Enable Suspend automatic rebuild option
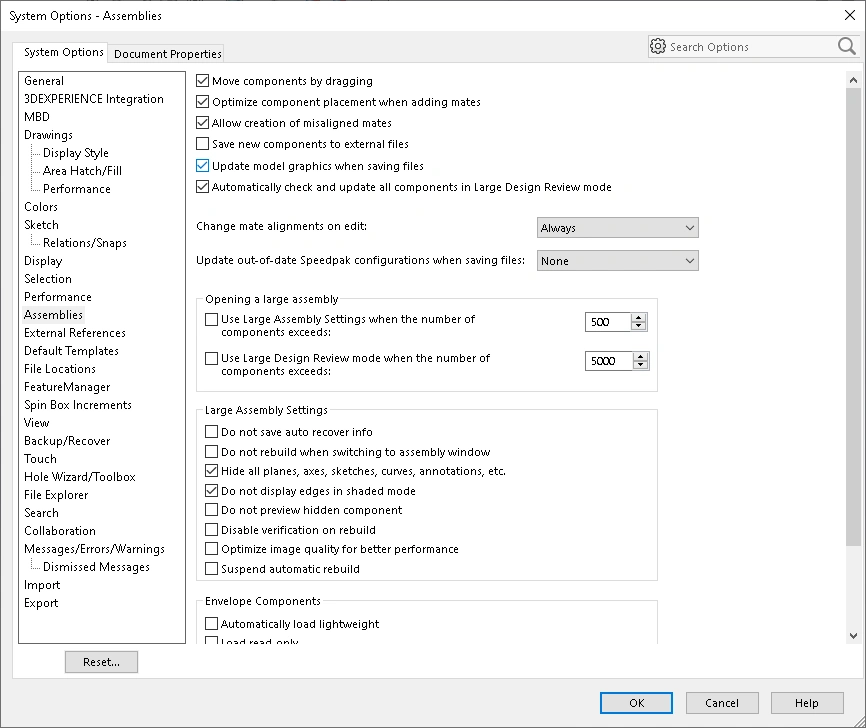This screenshot has height=728, width=866. (x=211, y=569)
